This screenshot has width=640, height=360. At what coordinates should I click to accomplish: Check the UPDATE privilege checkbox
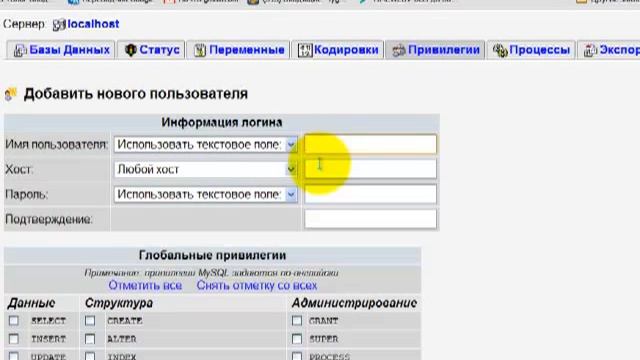pyautogui.click(x=14, y=356)
